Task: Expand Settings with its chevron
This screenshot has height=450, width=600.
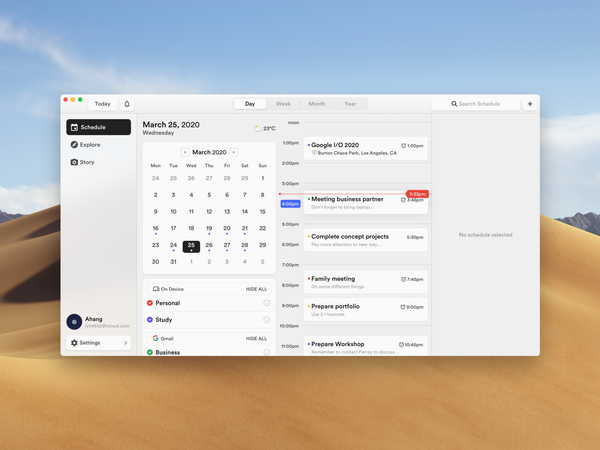Action: [126, 343]
